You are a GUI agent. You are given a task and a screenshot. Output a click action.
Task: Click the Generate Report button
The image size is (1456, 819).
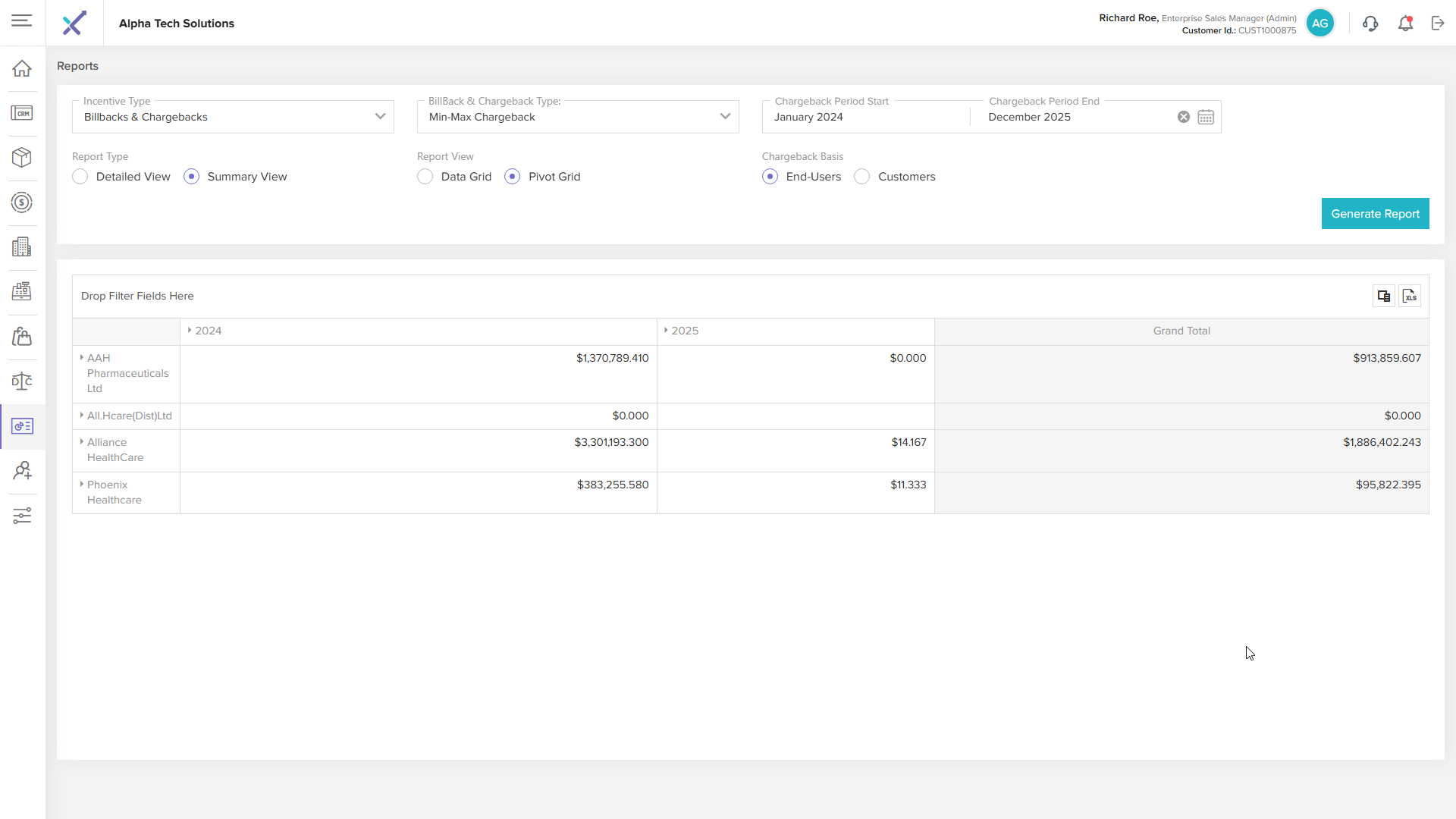[x=1375, y=214]
